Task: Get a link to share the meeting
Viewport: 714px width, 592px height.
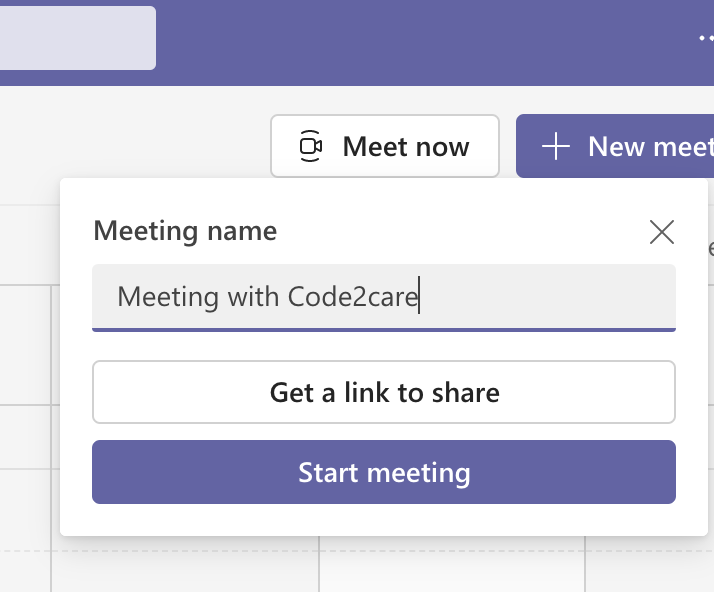Action: click(x=384, y=392)
